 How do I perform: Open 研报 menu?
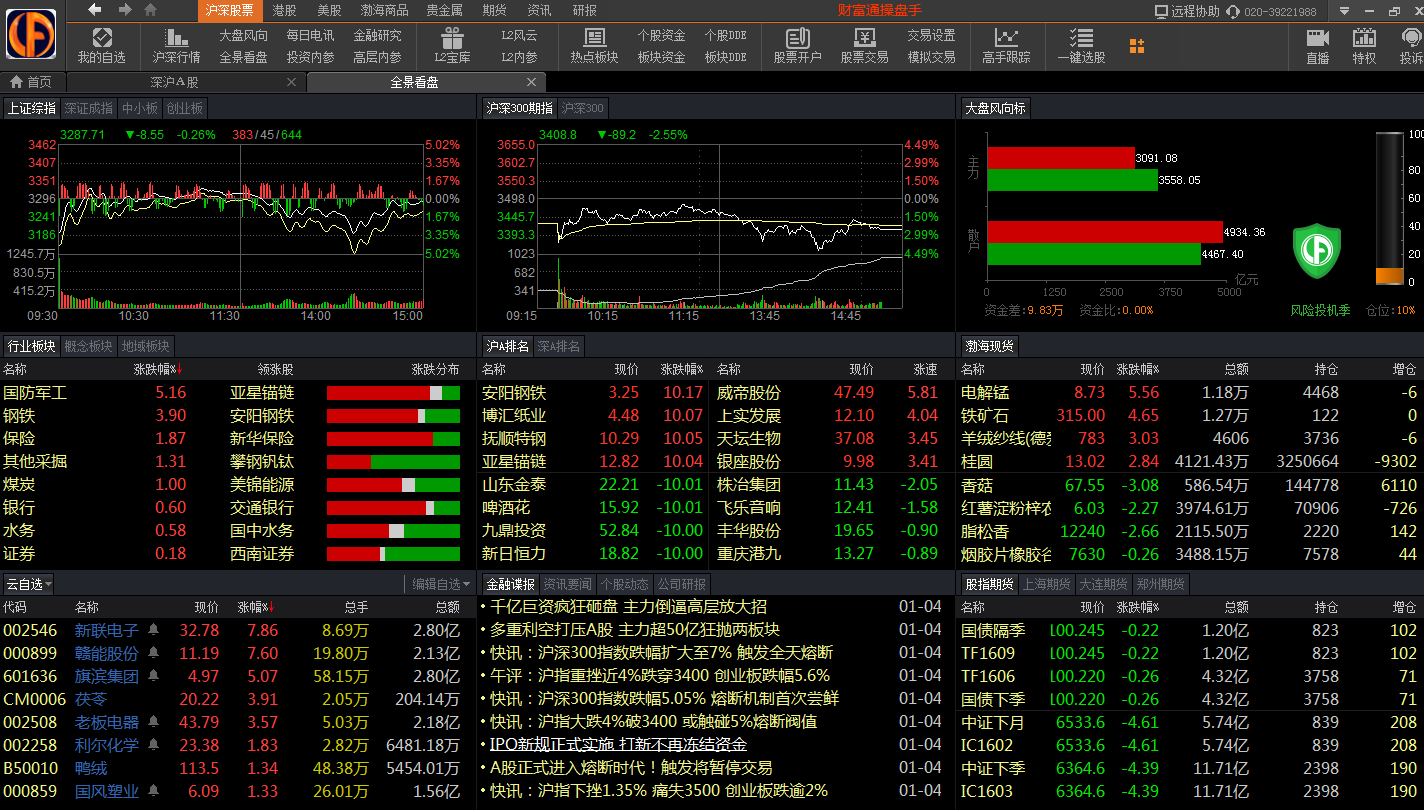click(x=585, y=10)
